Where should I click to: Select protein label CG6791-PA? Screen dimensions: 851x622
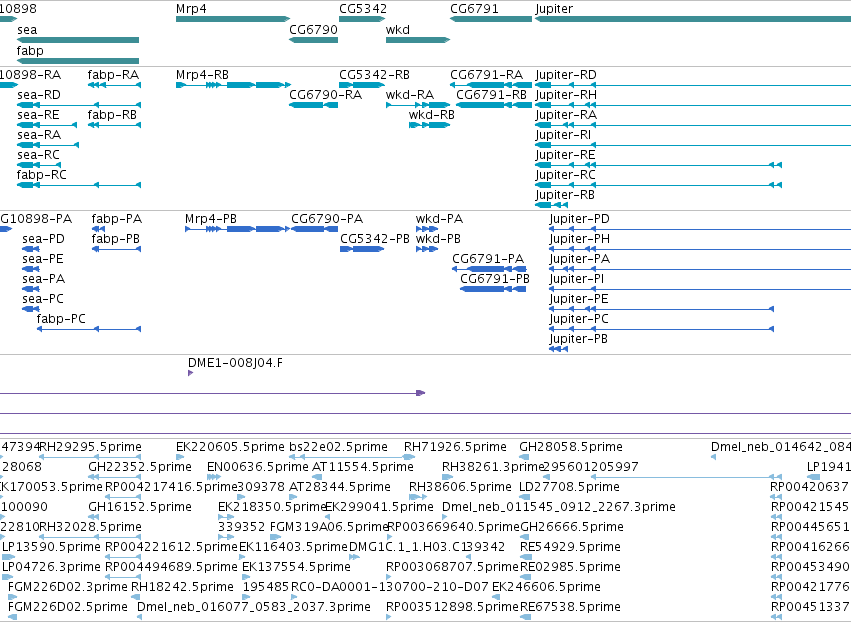click(x=488, y=259)
